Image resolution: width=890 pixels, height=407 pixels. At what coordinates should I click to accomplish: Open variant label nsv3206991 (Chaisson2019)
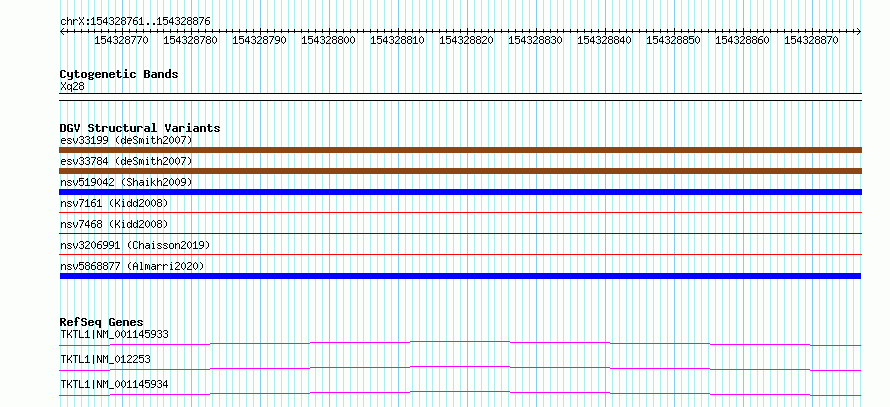point(135,245)
